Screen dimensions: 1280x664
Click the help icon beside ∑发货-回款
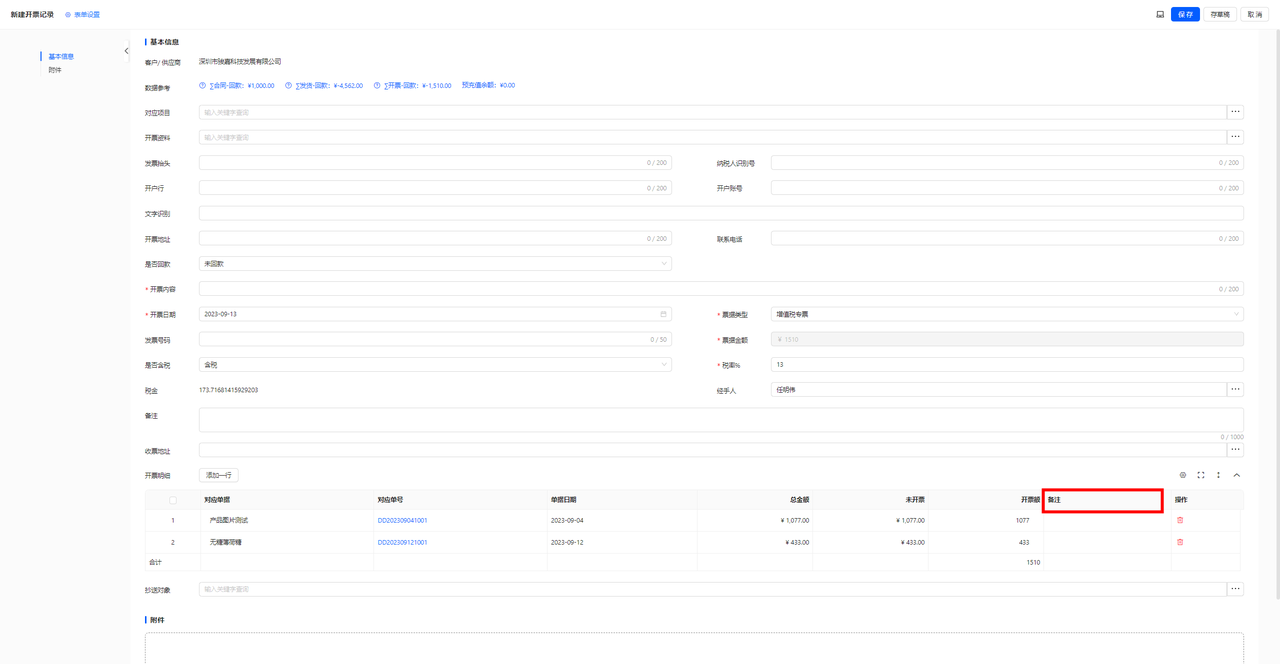tap(289, 85)
